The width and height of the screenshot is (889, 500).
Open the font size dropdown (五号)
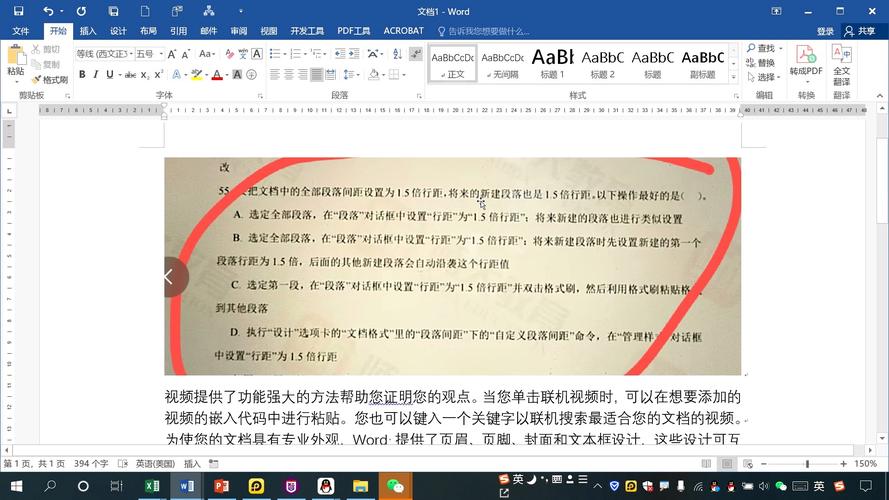(161, 54)
